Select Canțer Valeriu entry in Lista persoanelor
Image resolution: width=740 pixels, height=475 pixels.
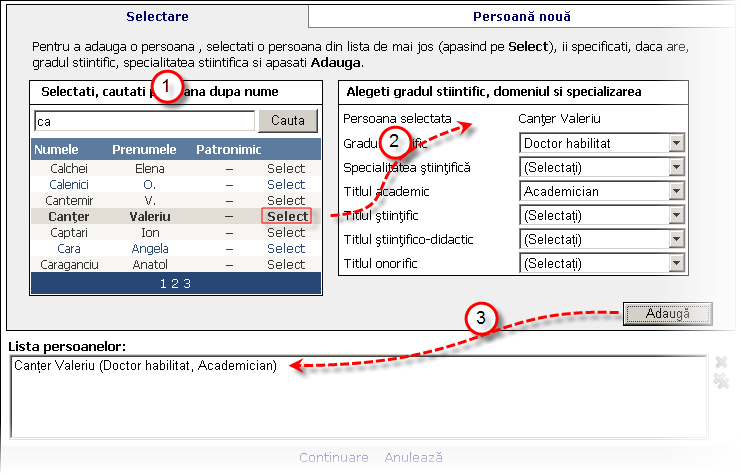[x=145, y=366]
